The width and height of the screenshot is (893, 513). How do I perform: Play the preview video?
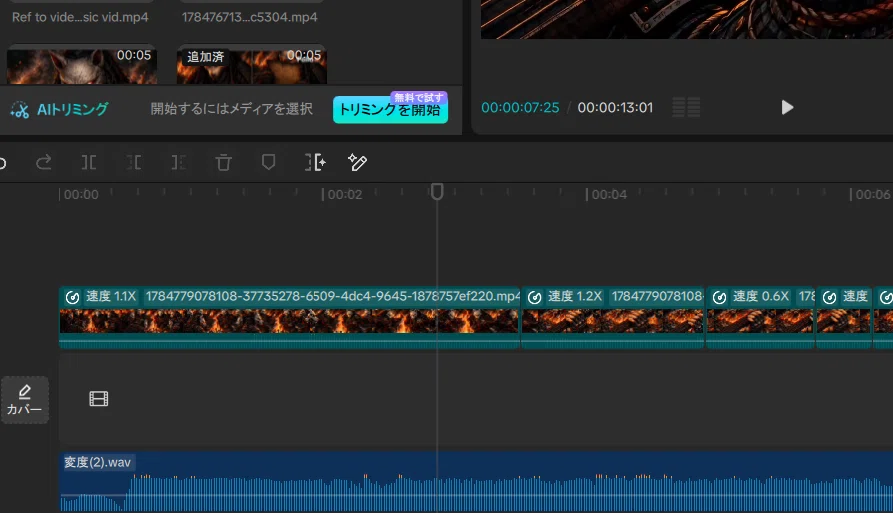tap(787, 108)
